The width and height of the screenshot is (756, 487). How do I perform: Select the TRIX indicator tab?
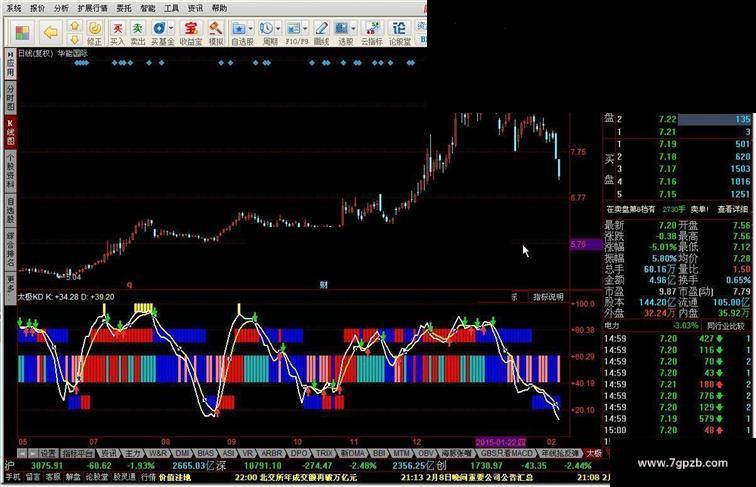click(x=324, y=453)
